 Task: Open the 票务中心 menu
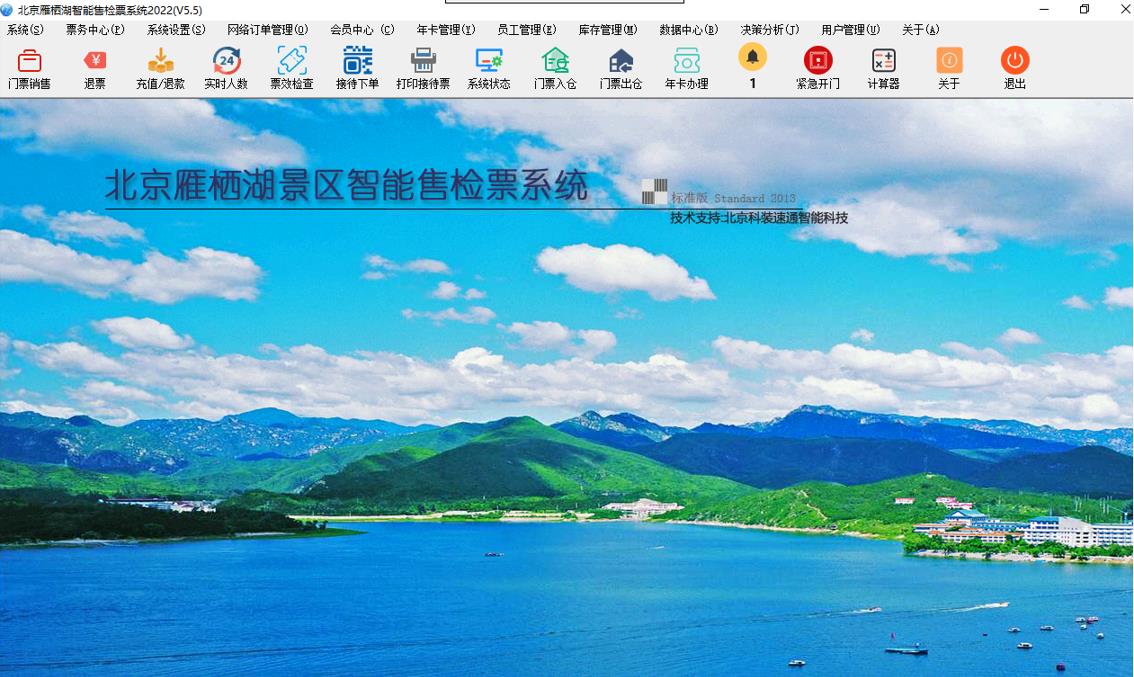[95, 30]
